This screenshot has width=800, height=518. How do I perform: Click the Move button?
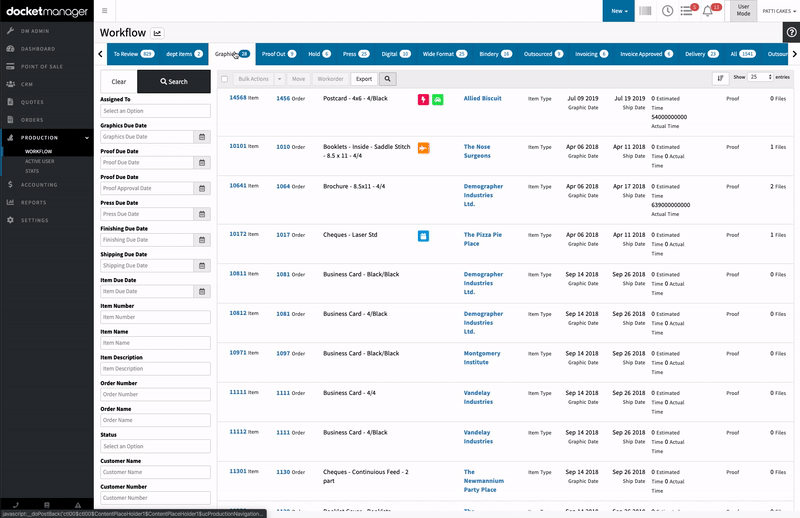[298, 79]
